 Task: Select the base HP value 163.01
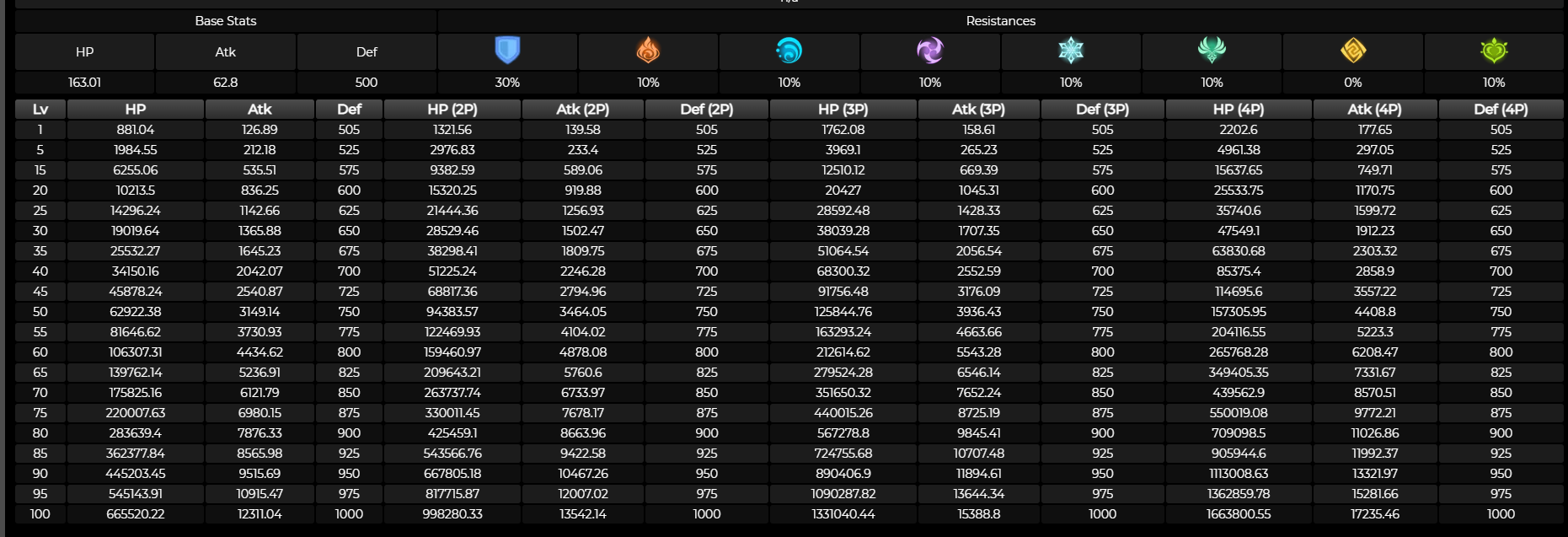coord(84,83)
